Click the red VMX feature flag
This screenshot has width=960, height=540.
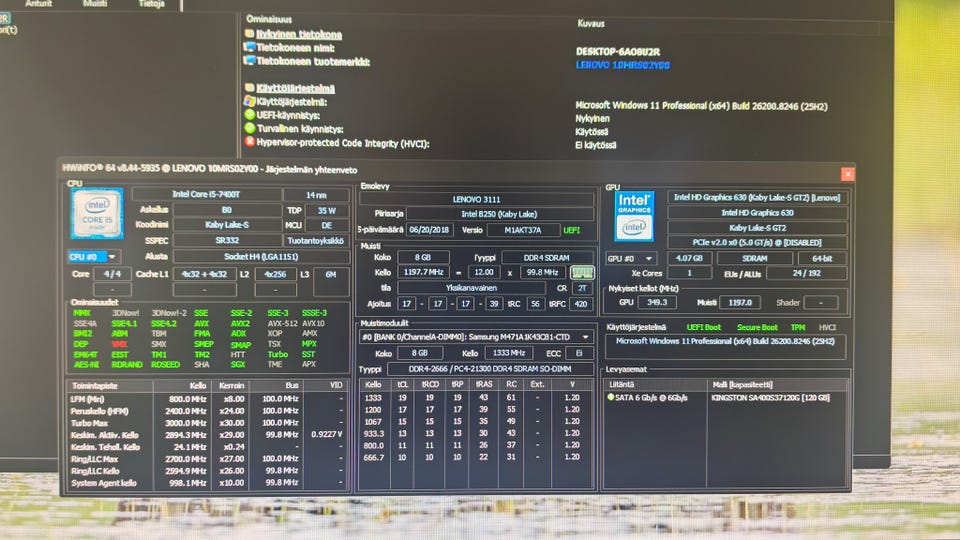pos(119,344)
